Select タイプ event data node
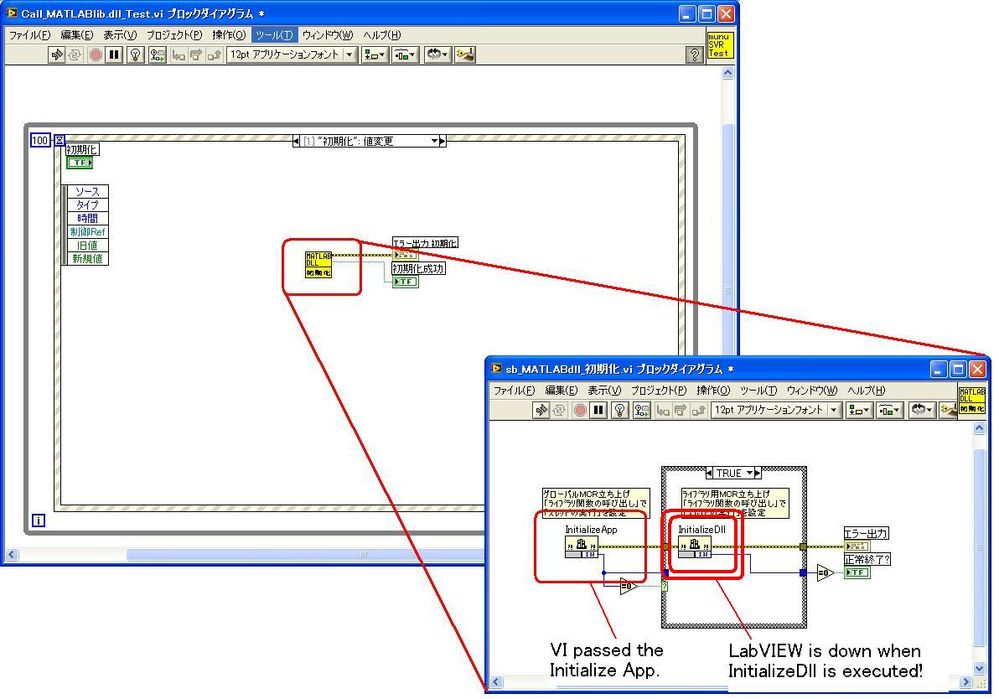This screenshot has height=699, width=999. (87, 205)
